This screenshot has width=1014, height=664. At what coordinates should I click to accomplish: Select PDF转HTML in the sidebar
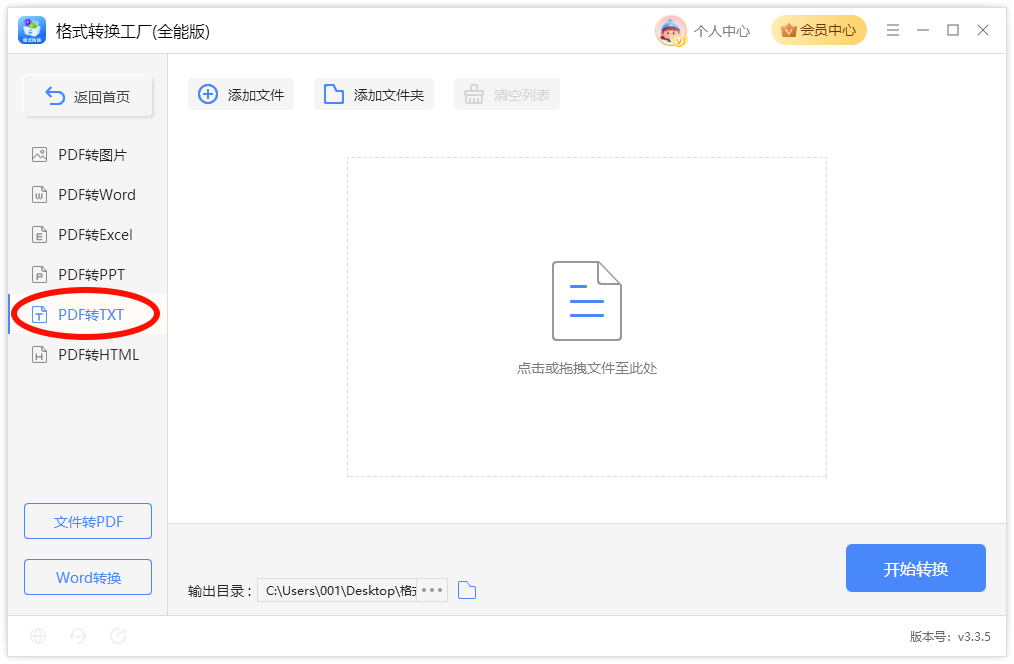[x=87, y=355]
